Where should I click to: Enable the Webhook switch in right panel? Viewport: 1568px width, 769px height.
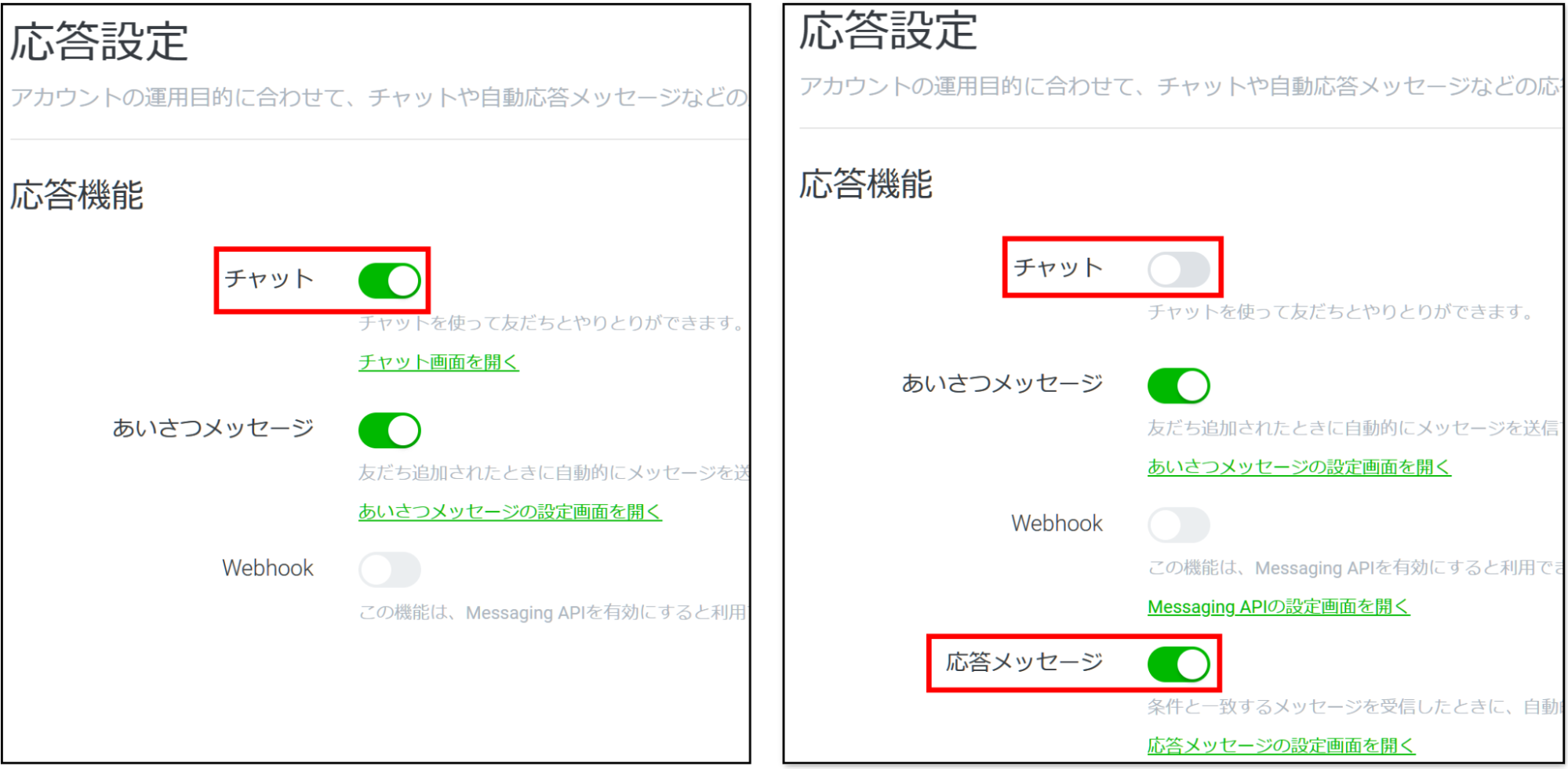[1178, 524]
